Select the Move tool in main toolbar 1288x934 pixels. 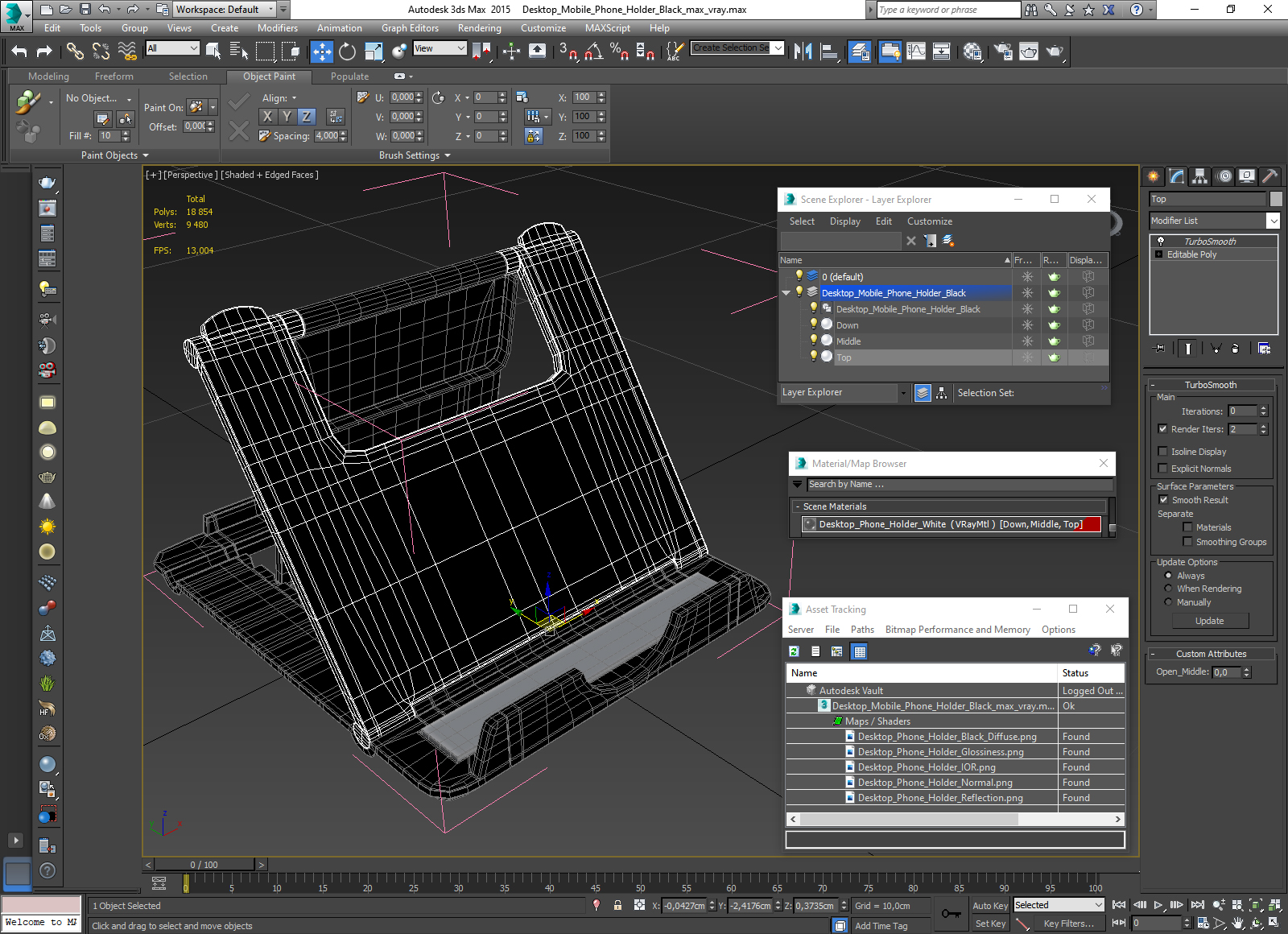(321, 52)
